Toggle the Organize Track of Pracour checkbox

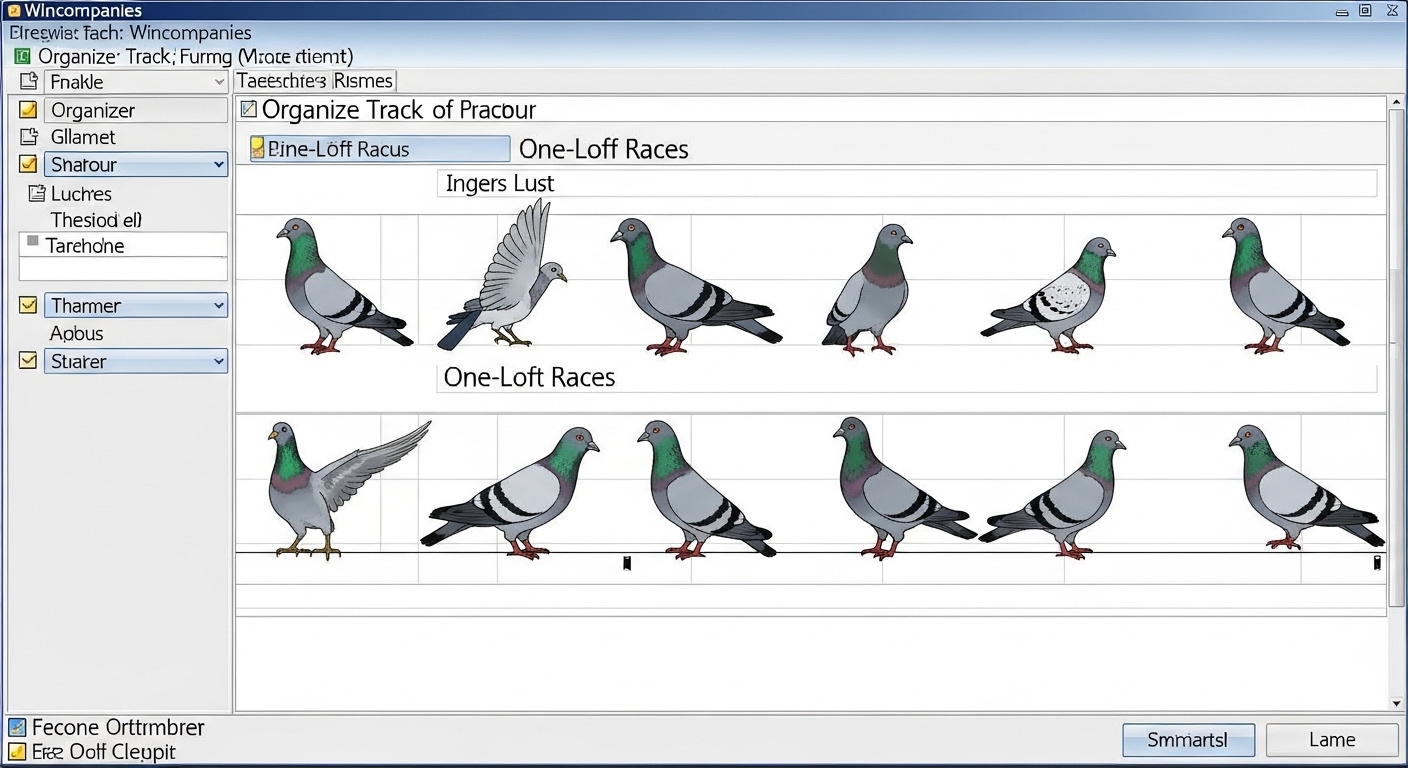tap(249, 109)
